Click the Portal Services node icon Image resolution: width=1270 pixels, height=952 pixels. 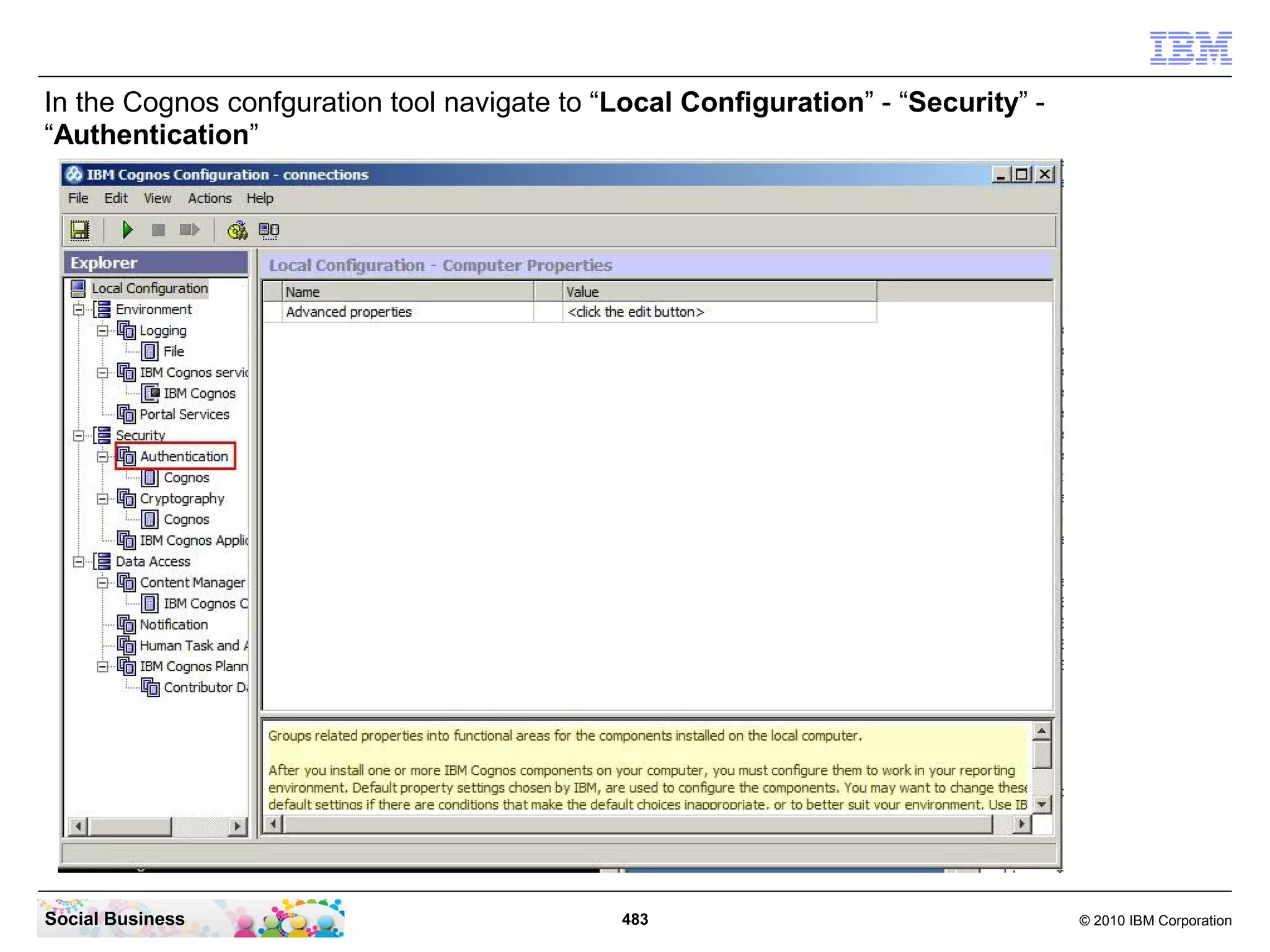127,414
